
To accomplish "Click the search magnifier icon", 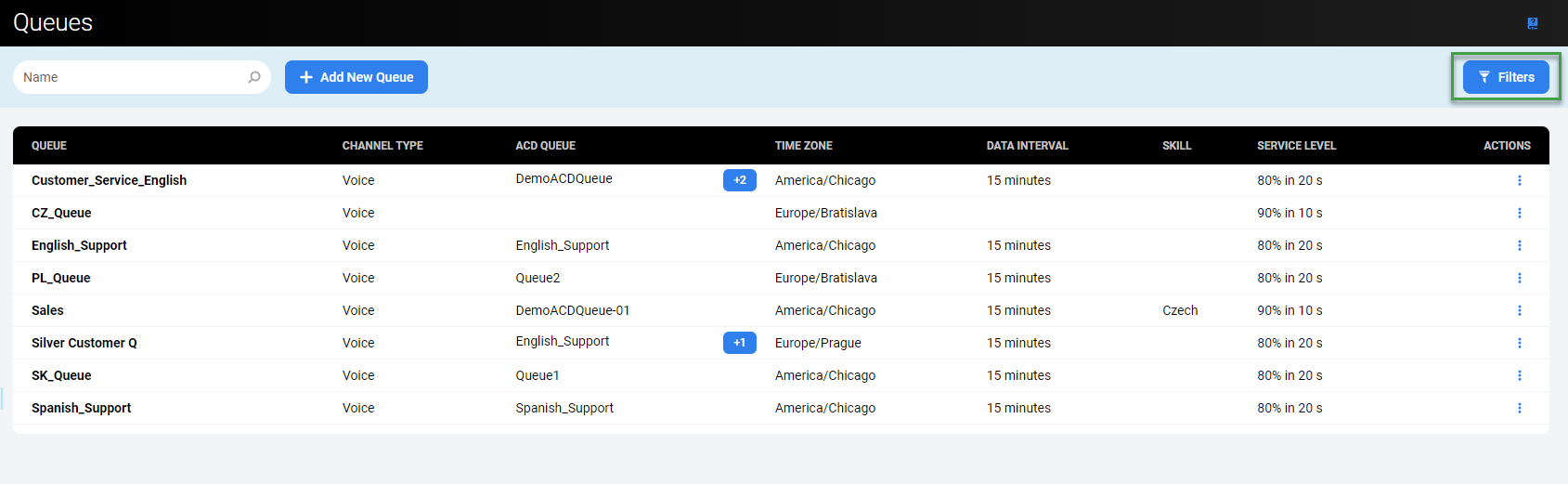I will point(254,77).
